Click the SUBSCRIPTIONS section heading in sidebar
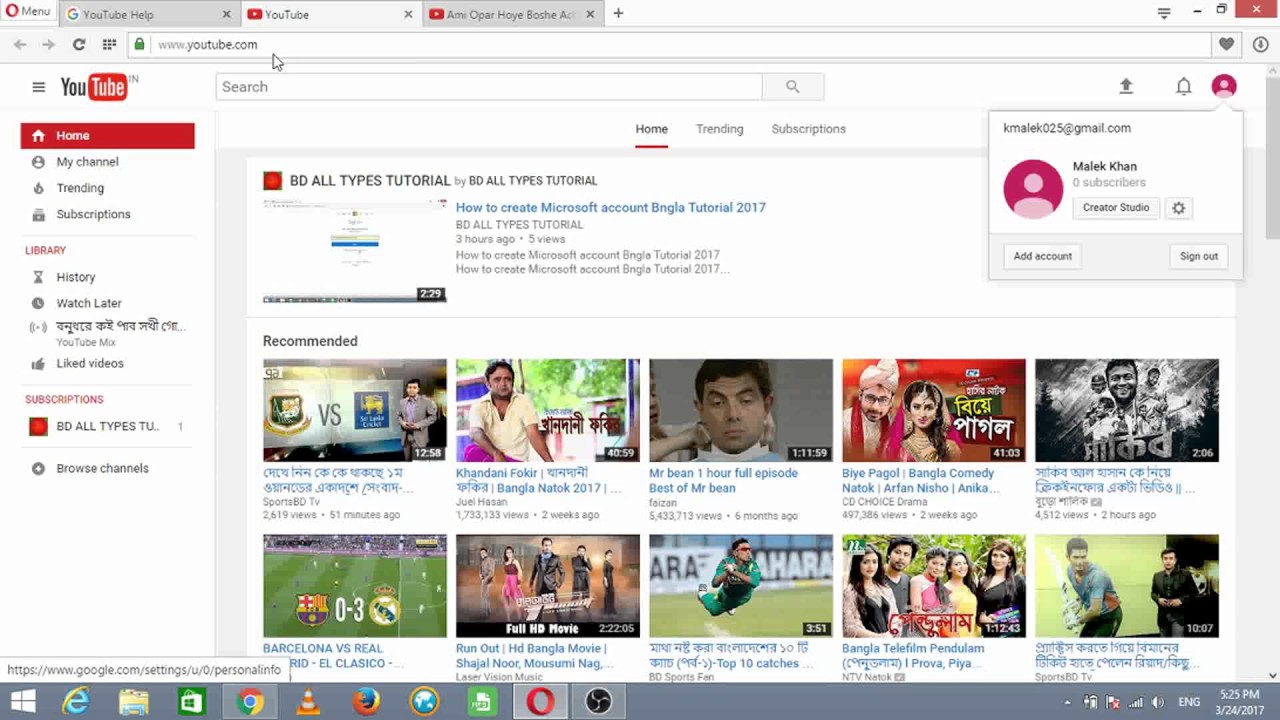Viewport: 1280px width, 720px height. pos(64,400)
